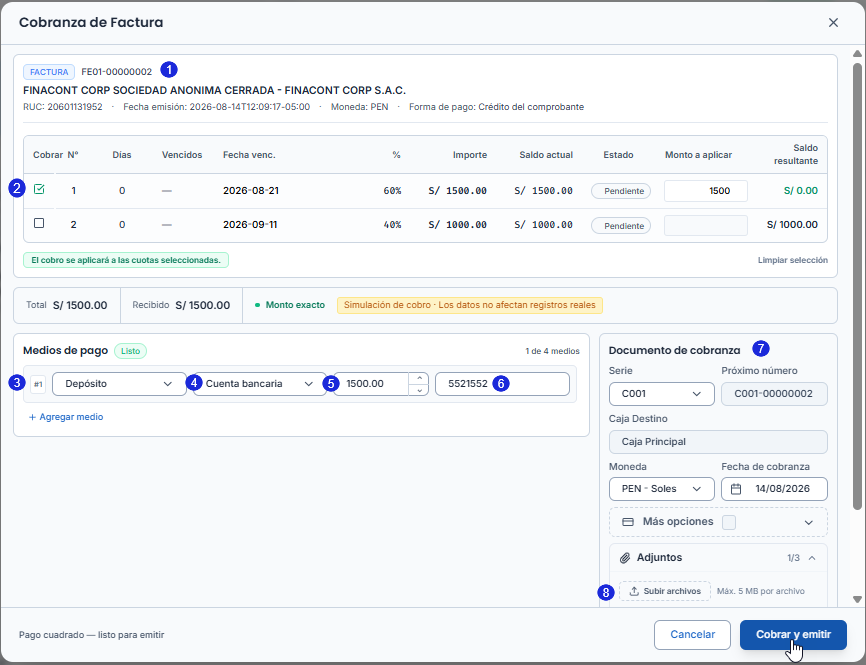Close the Cobranza de Factura dialog
Viewport: 866px width, 665px height.
[833, 23]
